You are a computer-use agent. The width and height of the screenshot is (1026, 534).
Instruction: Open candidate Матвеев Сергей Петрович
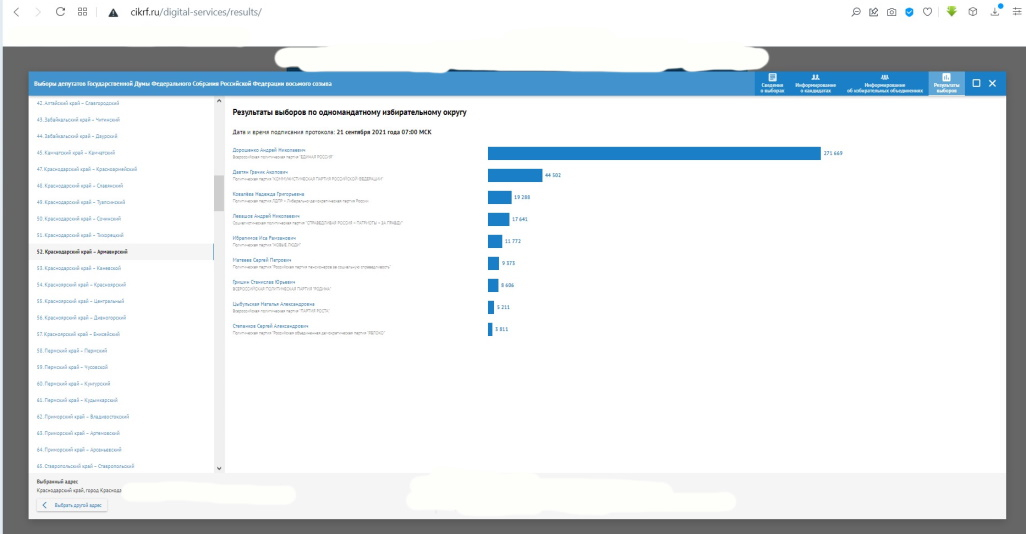(x=262, y=260)
